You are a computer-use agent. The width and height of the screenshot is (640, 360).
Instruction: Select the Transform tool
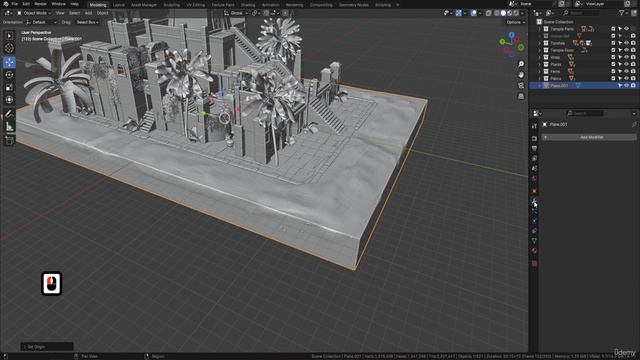(9, 100)
